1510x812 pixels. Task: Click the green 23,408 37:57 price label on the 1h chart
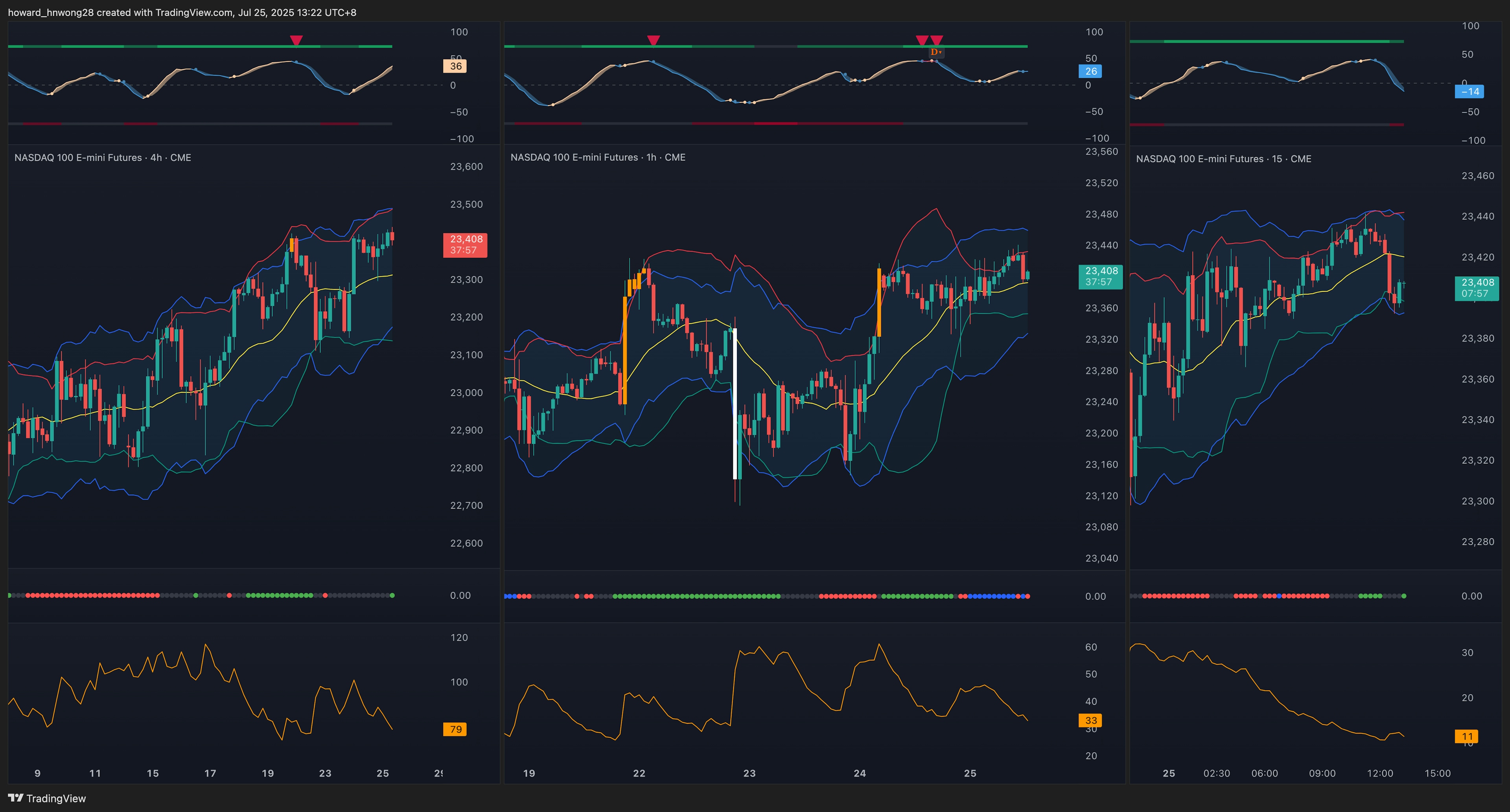click(x=1101, y=277)
